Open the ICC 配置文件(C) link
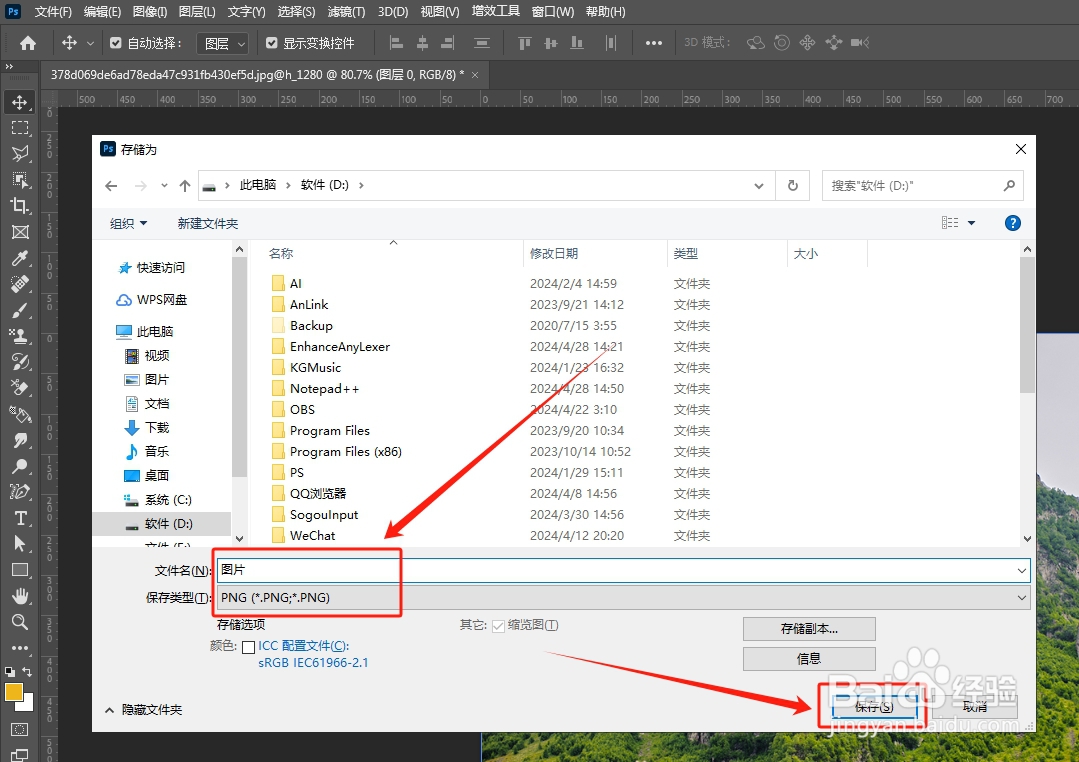This screenshot has height=762, width=1079. coord(303,646)
